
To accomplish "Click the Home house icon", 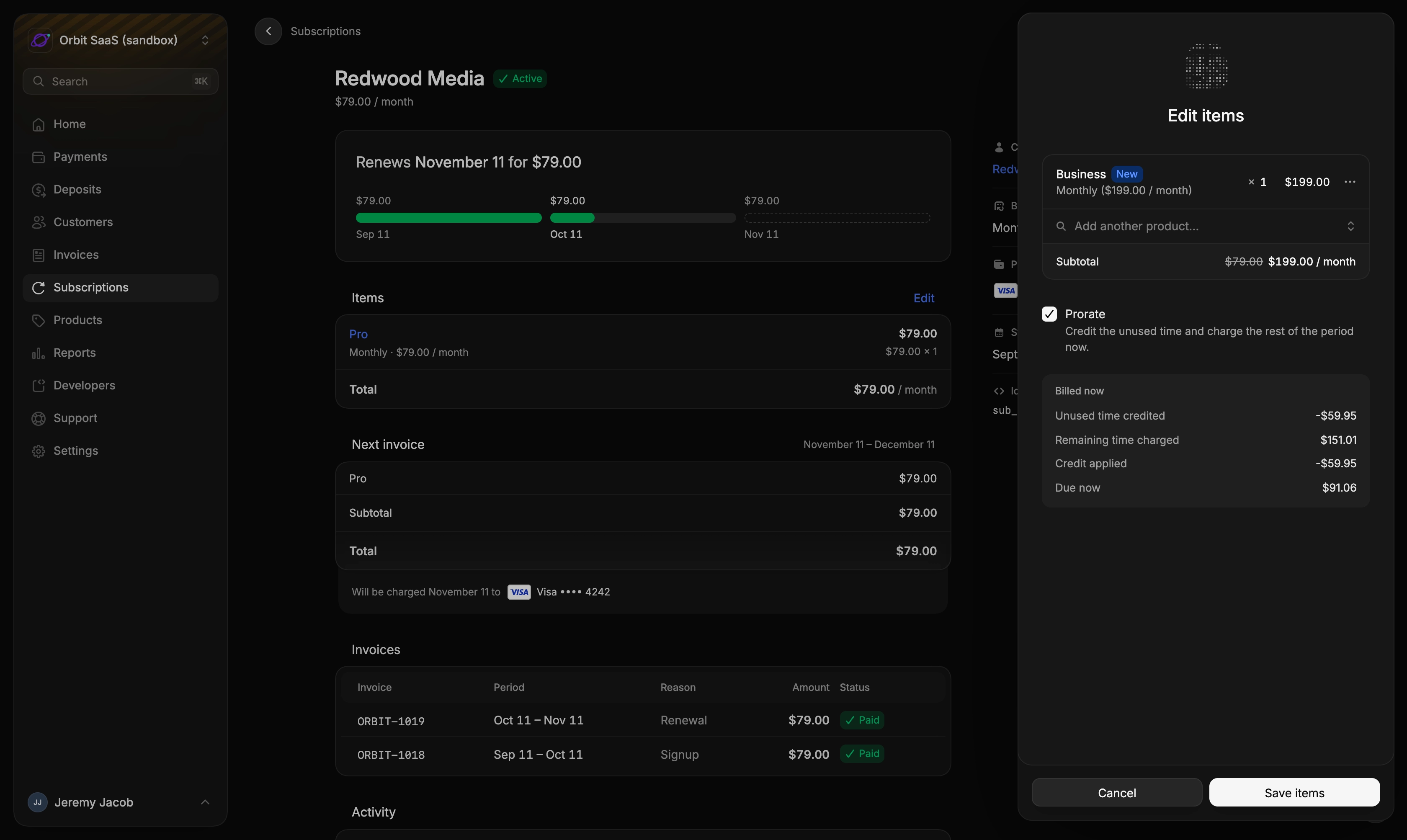I will [39, 124].
